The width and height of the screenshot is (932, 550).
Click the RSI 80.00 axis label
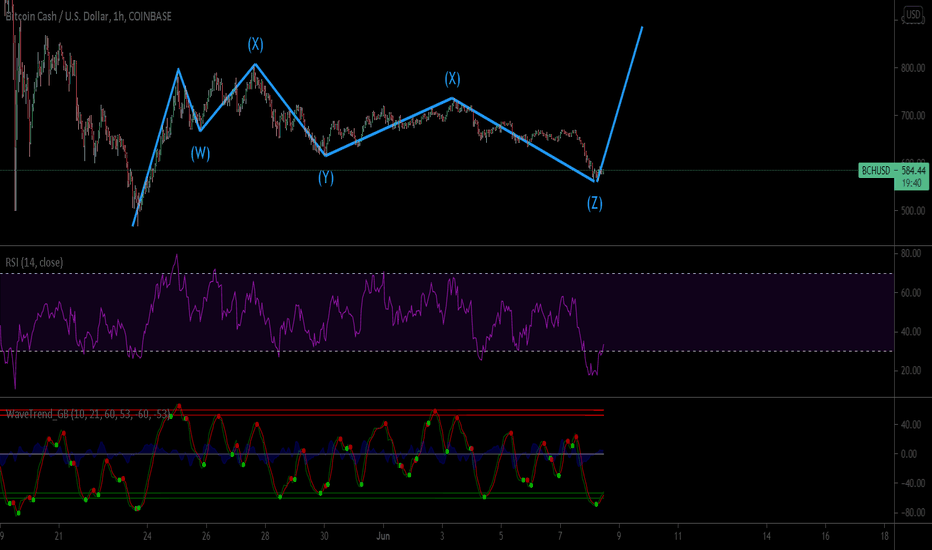pyautogui.click(x=911, y=253)
